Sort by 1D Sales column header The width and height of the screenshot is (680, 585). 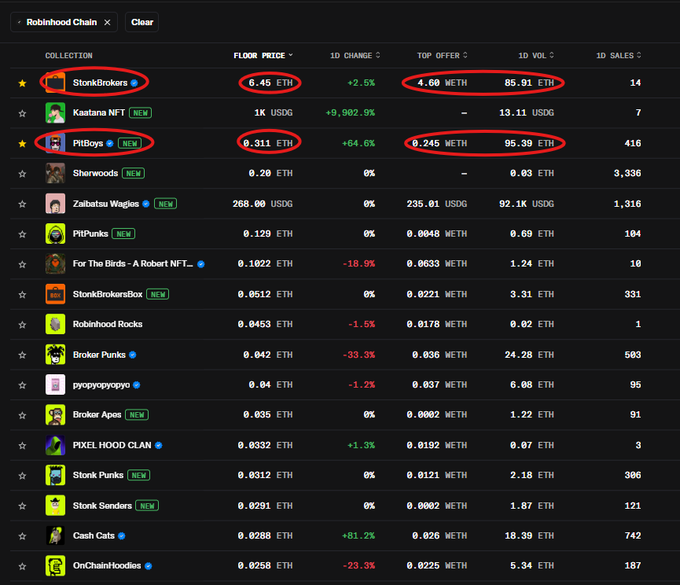(618, 56)
